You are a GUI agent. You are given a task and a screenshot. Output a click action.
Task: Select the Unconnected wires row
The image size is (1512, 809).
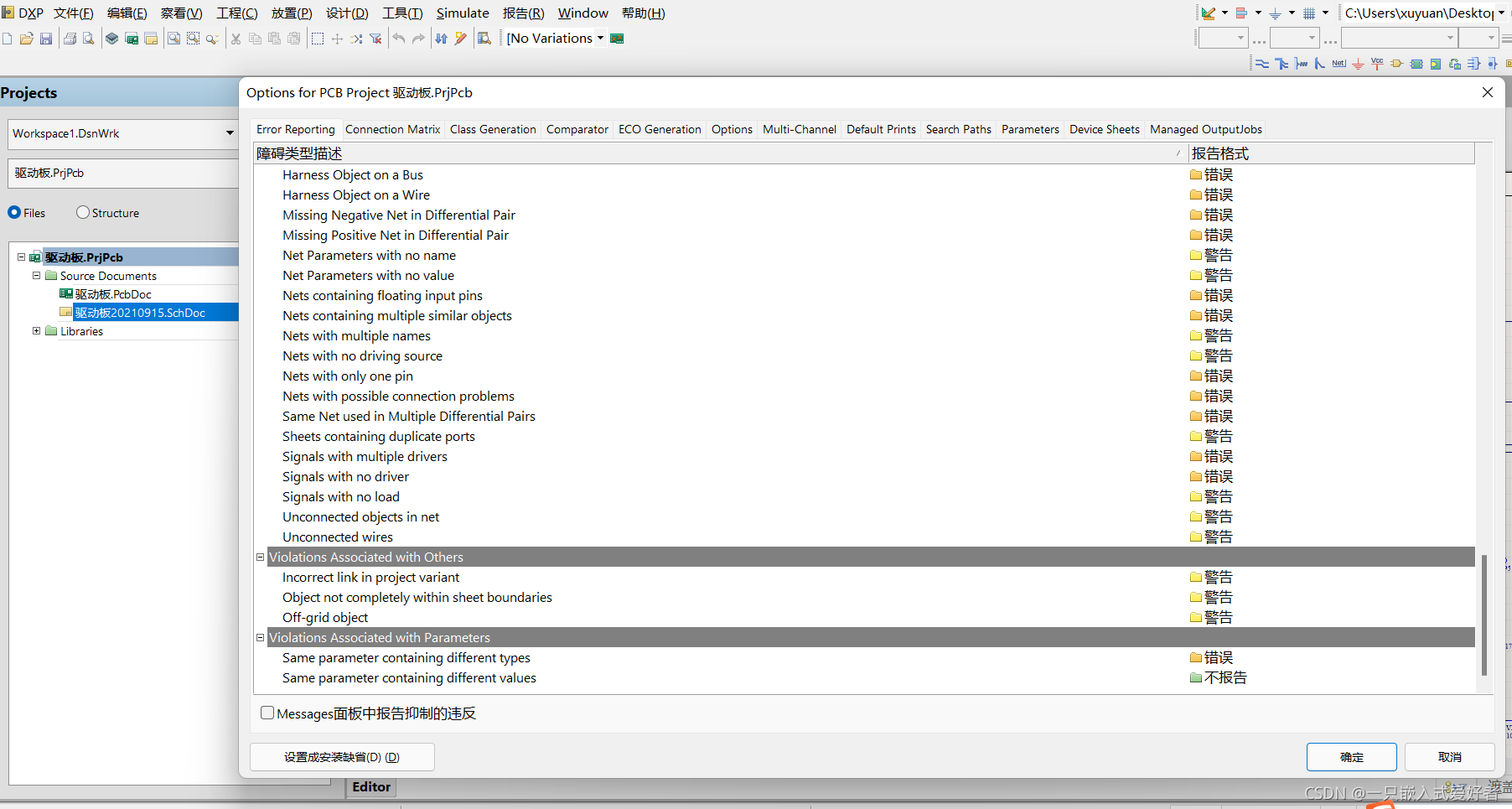point(864,537)
